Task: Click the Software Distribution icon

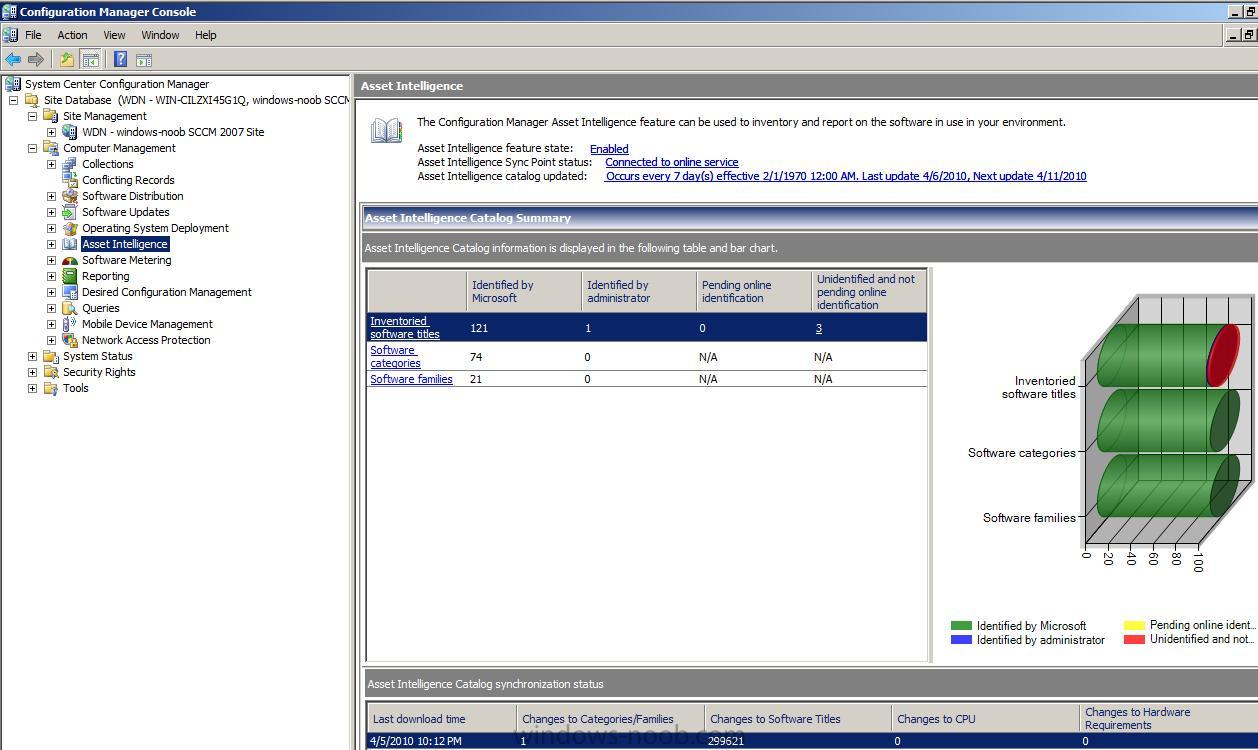Action: point(70,196)
